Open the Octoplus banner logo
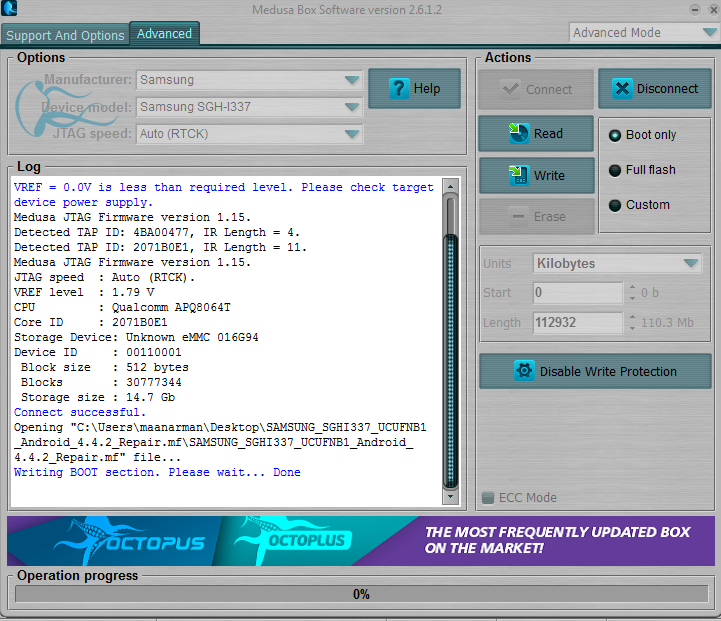721x621 pixels. (x=294, y=540)
